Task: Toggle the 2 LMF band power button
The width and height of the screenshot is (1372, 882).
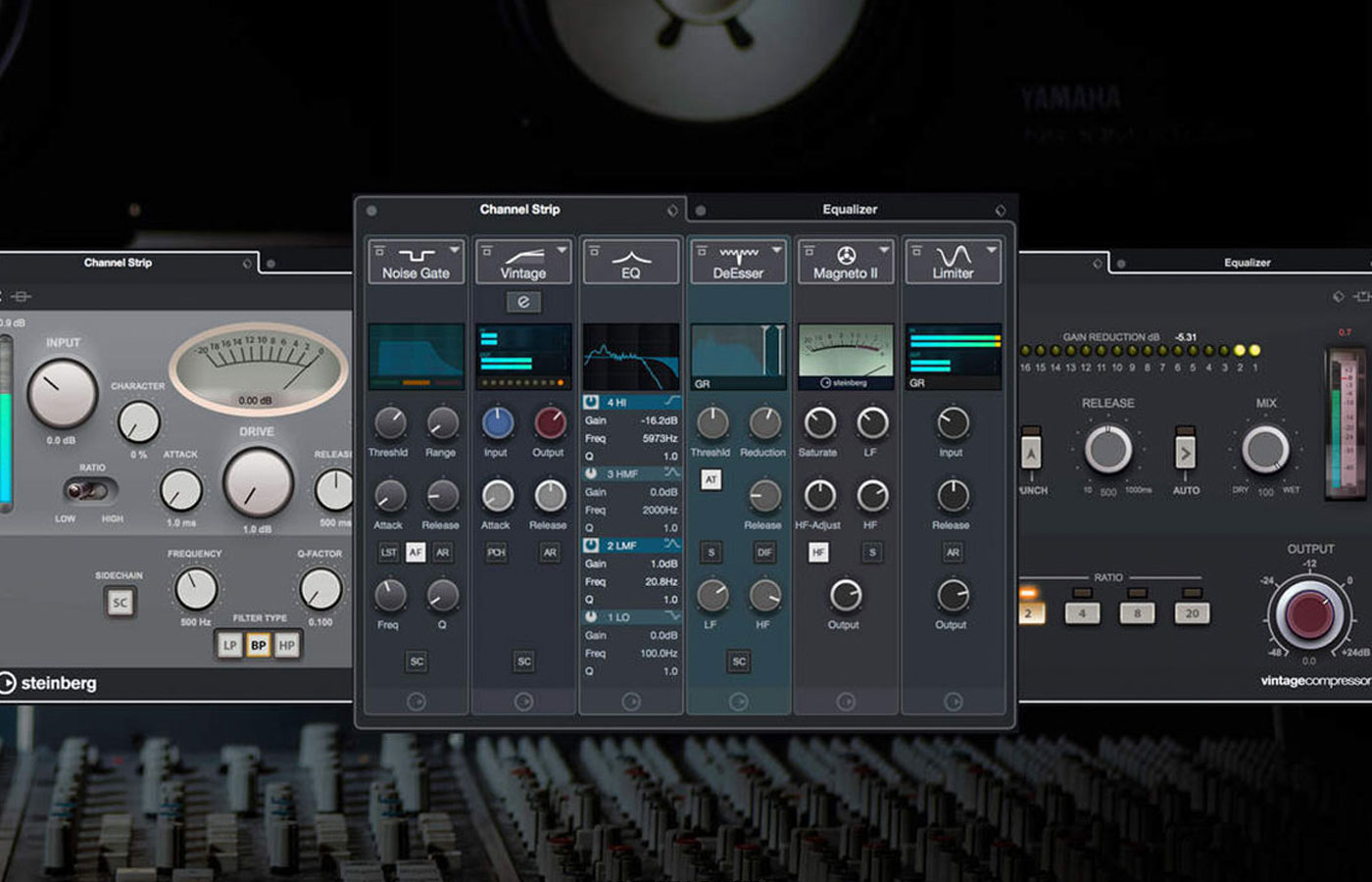Action: pos(592,545)
